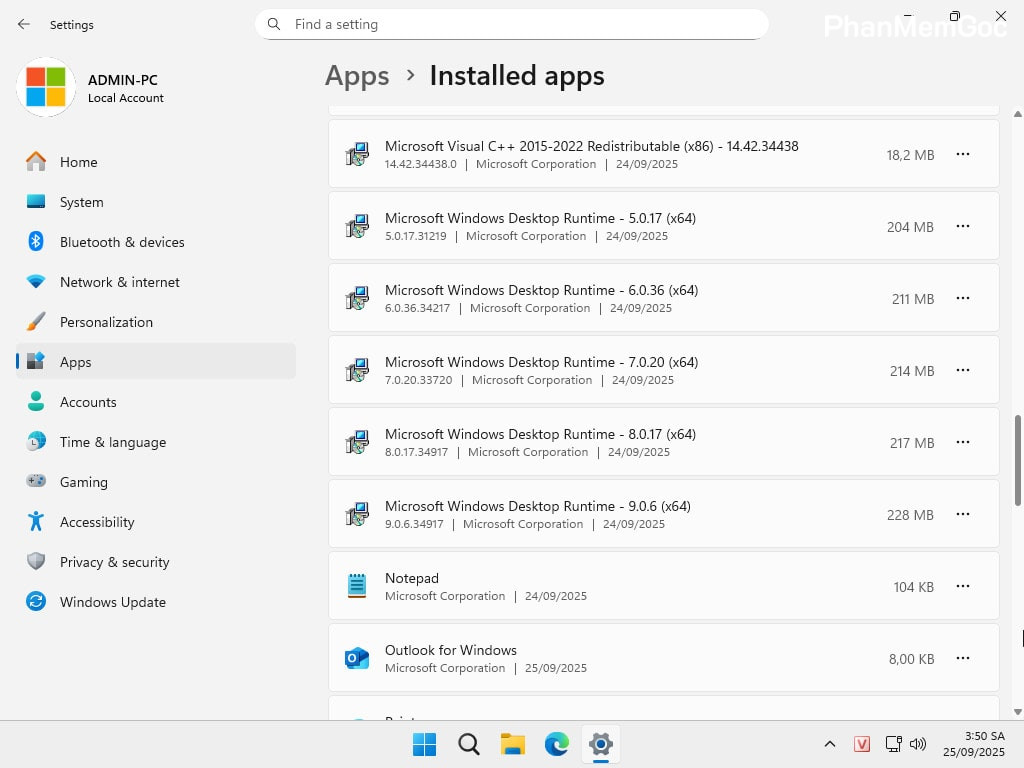Click the 104 KB size of Notepad
This screenshot has width=1024, height=768.
click(x=913, y=586)
